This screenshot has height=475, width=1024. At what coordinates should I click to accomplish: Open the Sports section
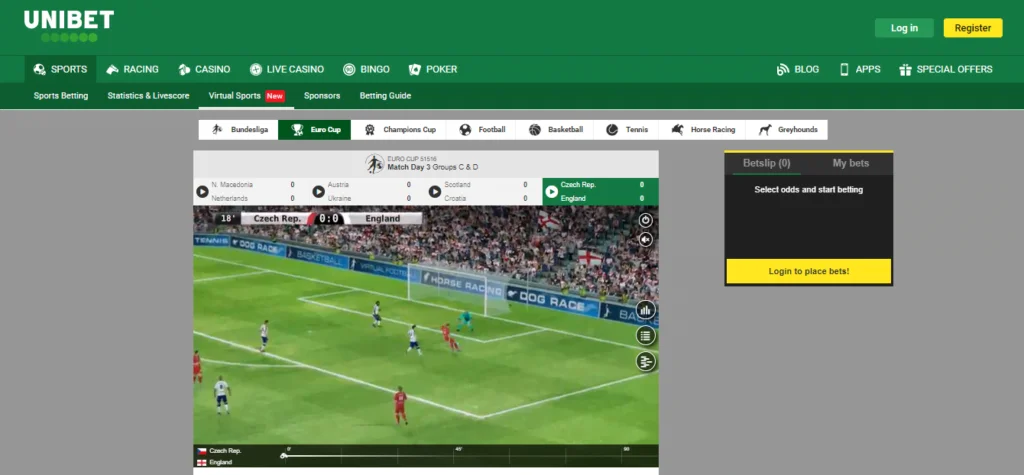pos(60,69)
